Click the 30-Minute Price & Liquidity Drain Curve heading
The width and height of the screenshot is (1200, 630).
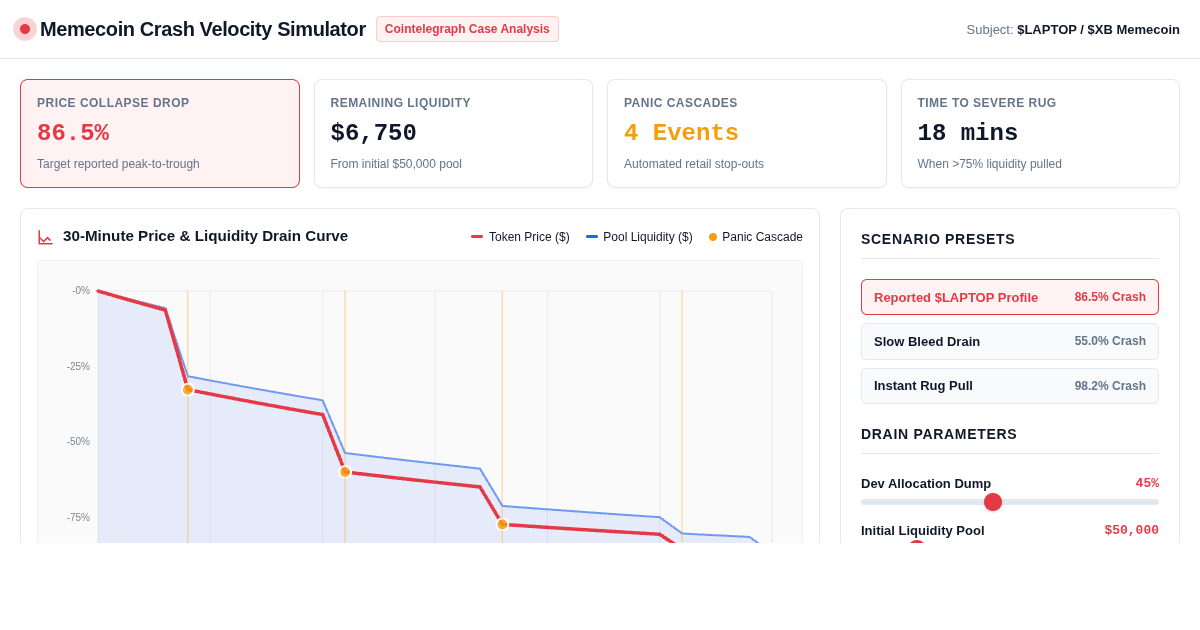[206, 236]
